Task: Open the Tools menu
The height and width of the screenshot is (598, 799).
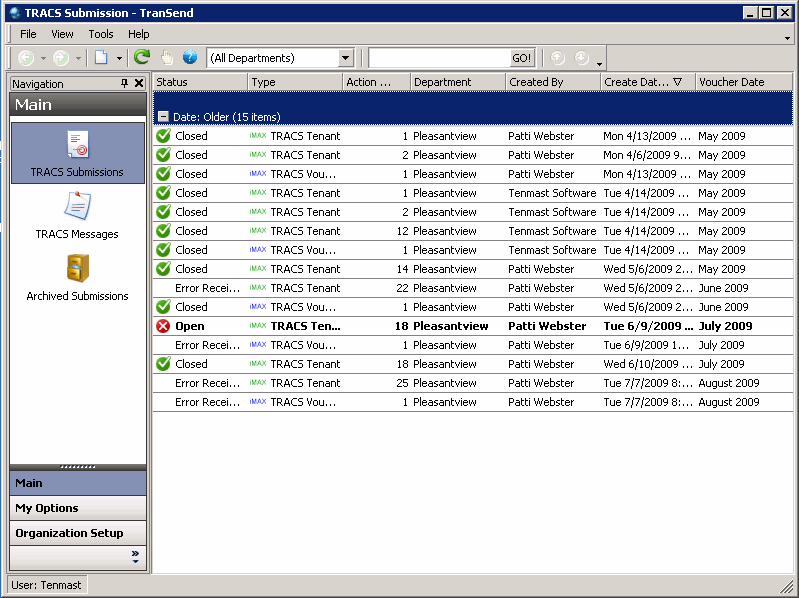Action: click(x=101, y=34)
